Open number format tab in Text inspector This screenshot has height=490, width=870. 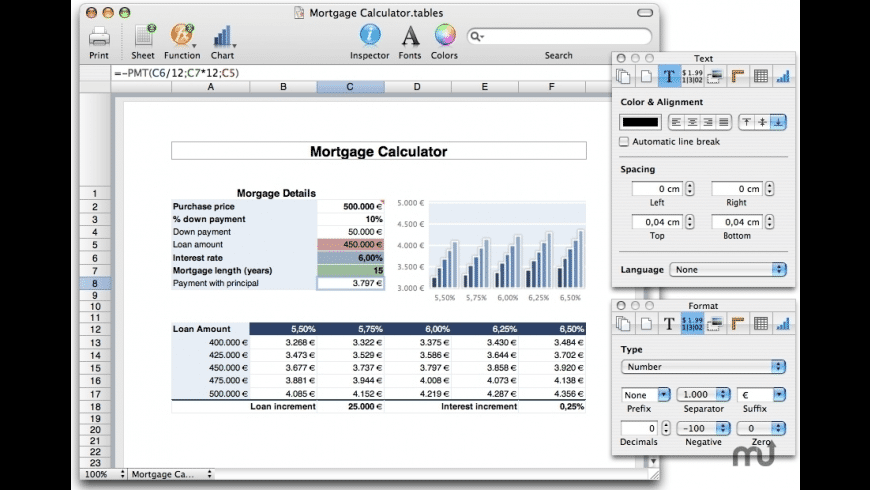point(692,76)
